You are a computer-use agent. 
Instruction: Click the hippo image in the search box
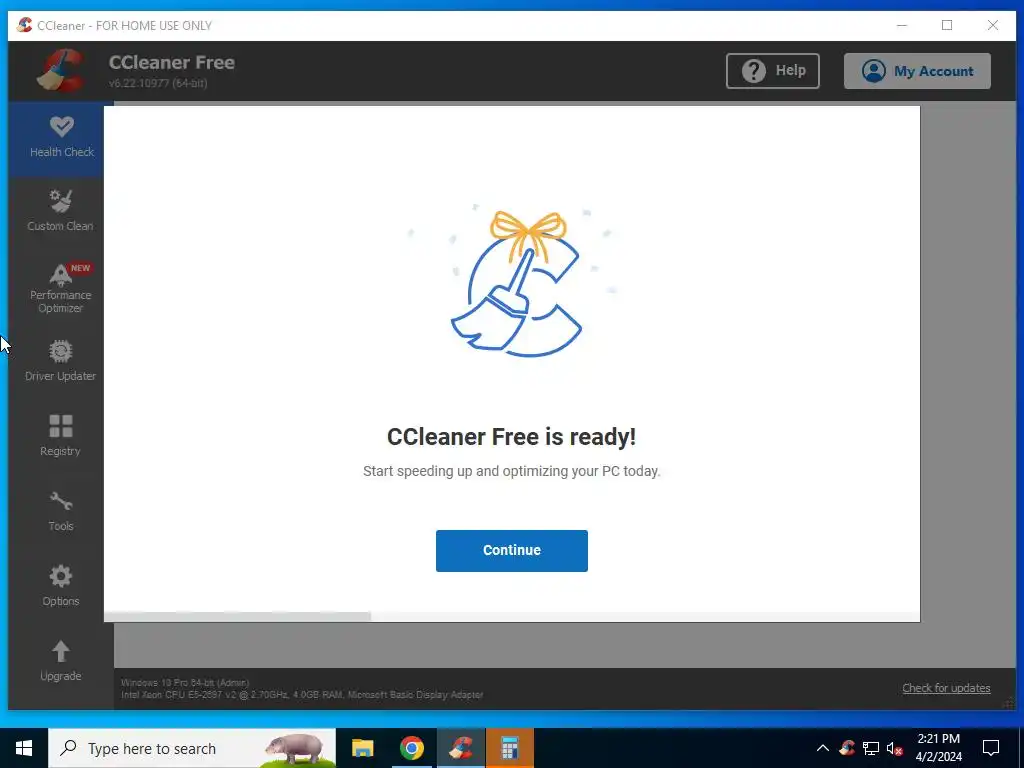[x=295, y=749]
